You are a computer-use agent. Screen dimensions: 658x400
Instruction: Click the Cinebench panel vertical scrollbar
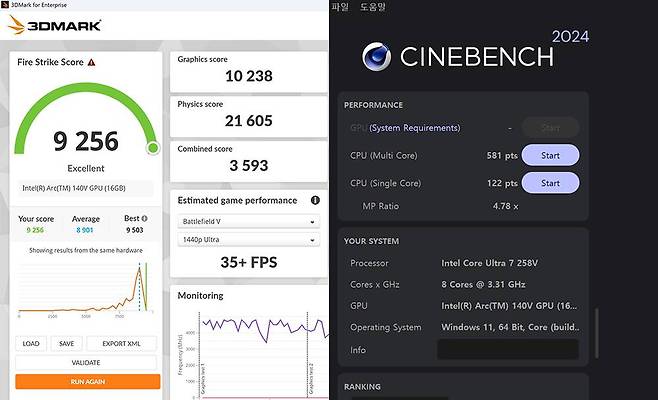597,333
